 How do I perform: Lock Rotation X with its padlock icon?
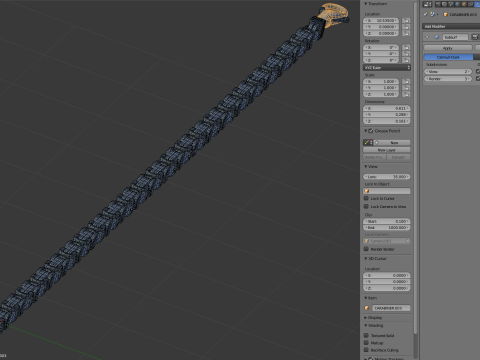[406, 48]
